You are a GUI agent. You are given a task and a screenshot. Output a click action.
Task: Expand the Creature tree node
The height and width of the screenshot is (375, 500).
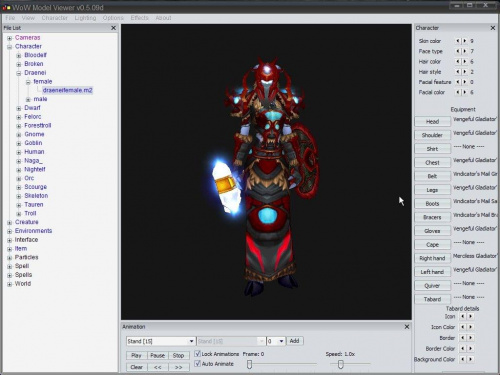point(10,222)
